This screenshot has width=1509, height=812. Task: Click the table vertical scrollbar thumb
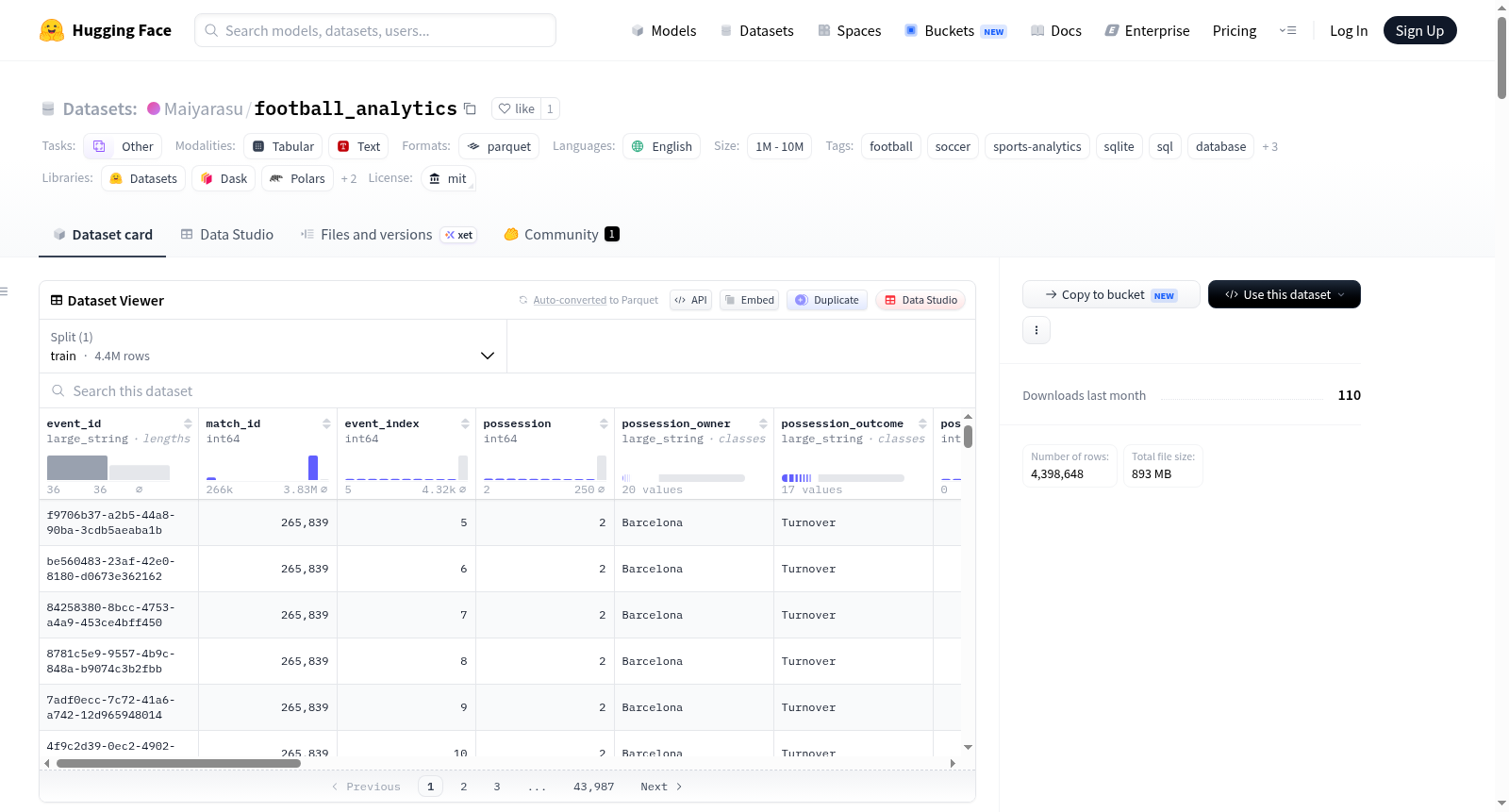click(968, 437)
